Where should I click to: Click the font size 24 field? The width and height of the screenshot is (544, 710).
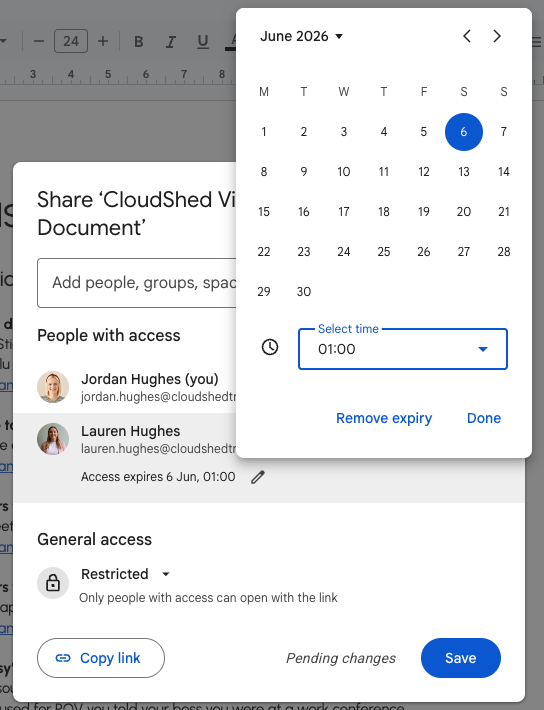click(x=71, y=41)
